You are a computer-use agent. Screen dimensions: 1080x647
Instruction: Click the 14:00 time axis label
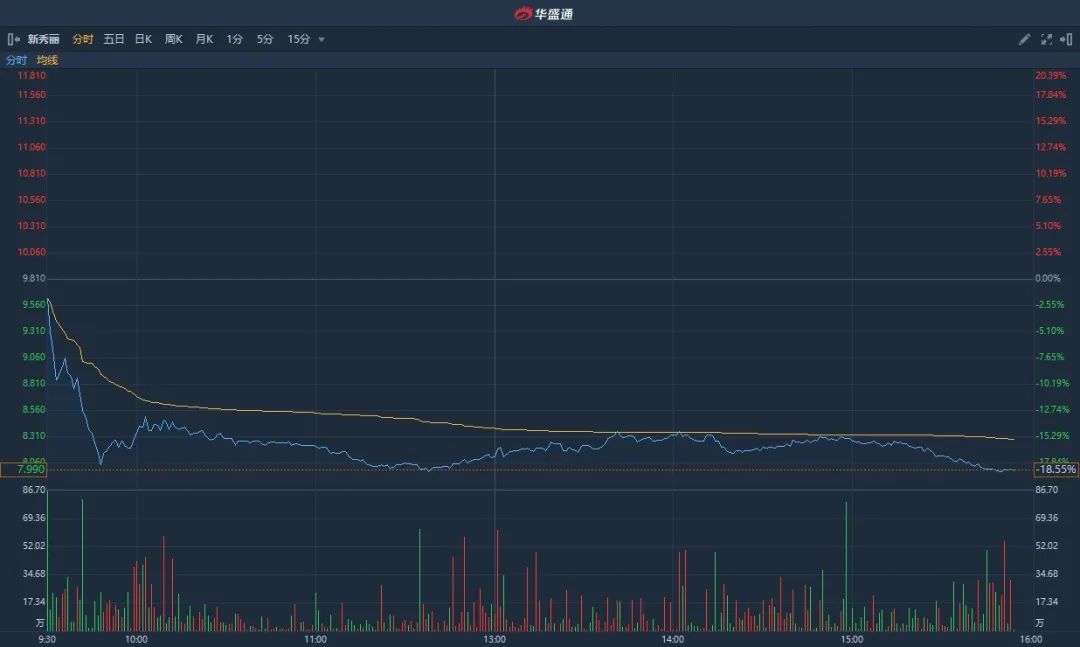point(673,639)
